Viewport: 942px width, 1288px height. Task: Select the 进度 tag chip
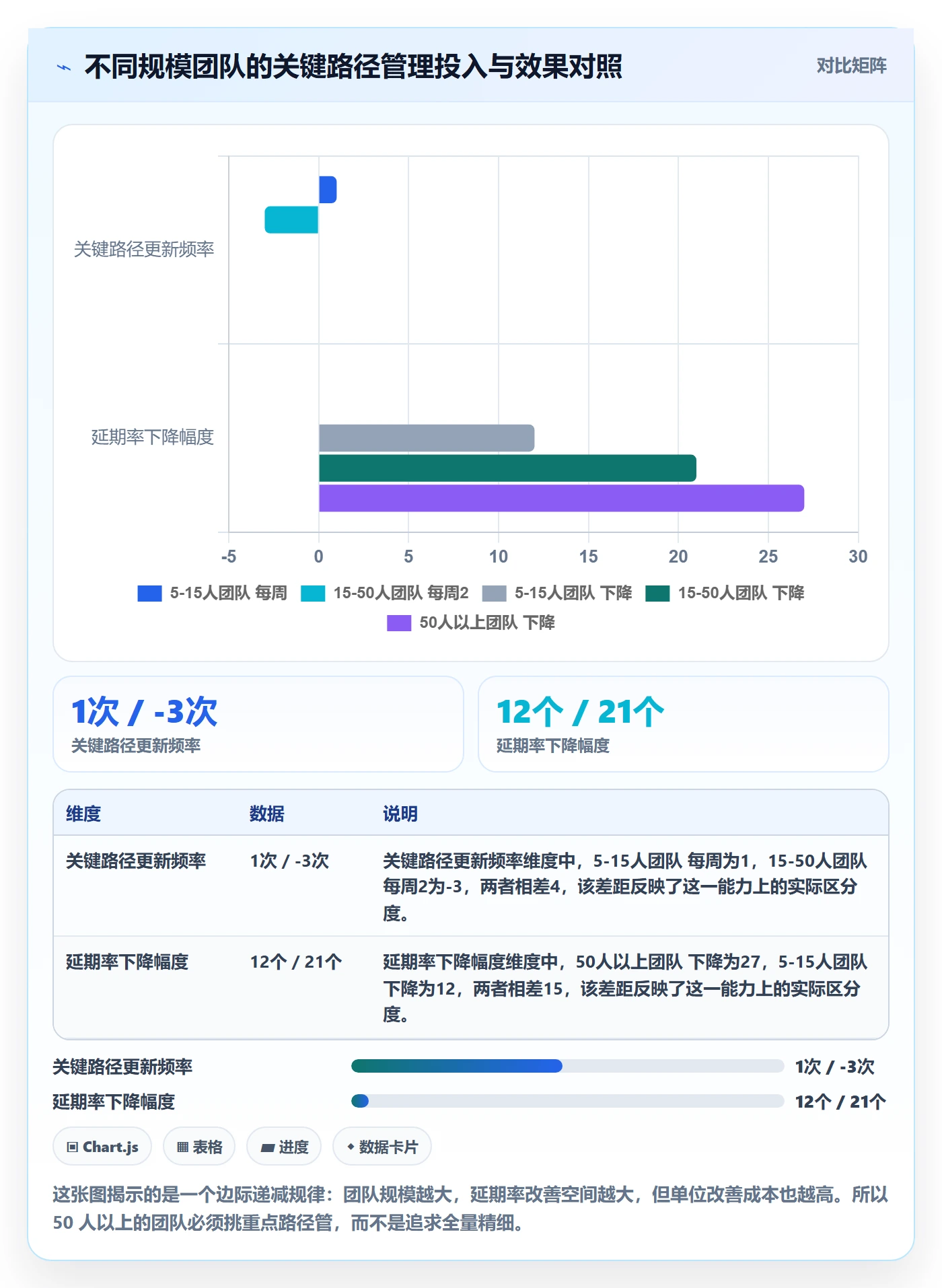pyautogui.click(x=284, y=1147)
